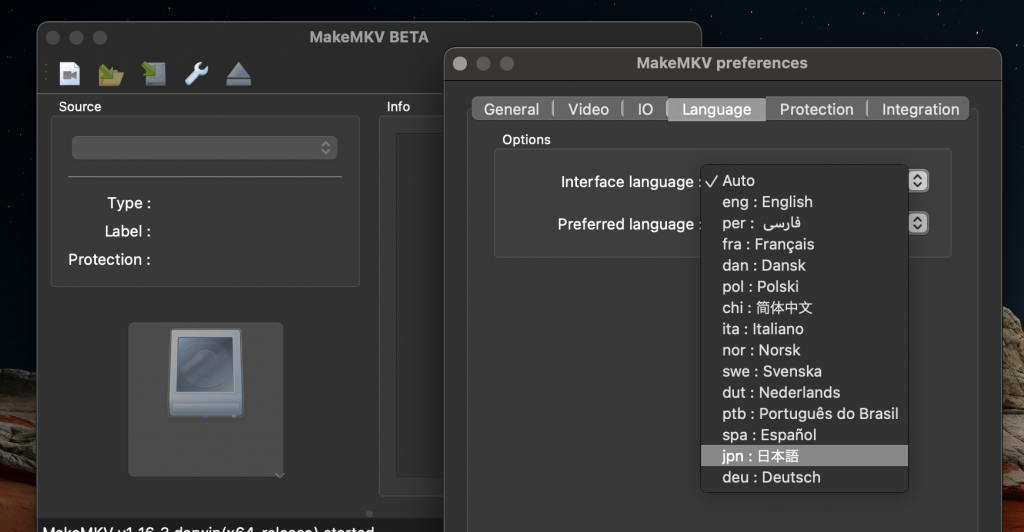
Task: Choose Auto in the language list
Action: tap(804, 181)
